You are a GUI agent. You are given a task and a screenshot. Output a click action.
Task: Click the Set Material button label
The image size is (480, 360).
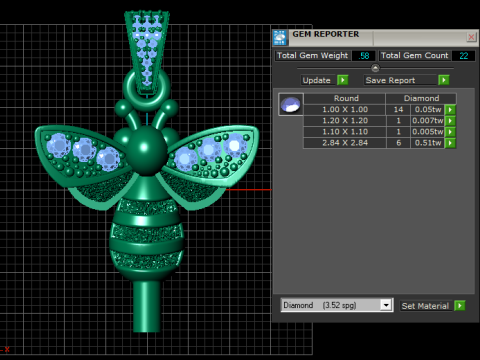[426, 306]
